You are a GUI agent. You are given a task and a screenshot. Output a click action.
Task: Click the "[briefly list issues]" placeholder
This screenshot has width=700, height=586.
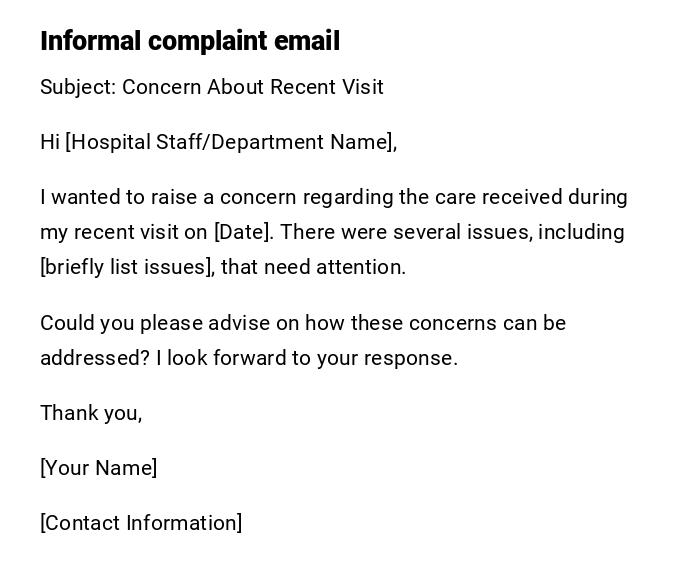tap(126, 267)
